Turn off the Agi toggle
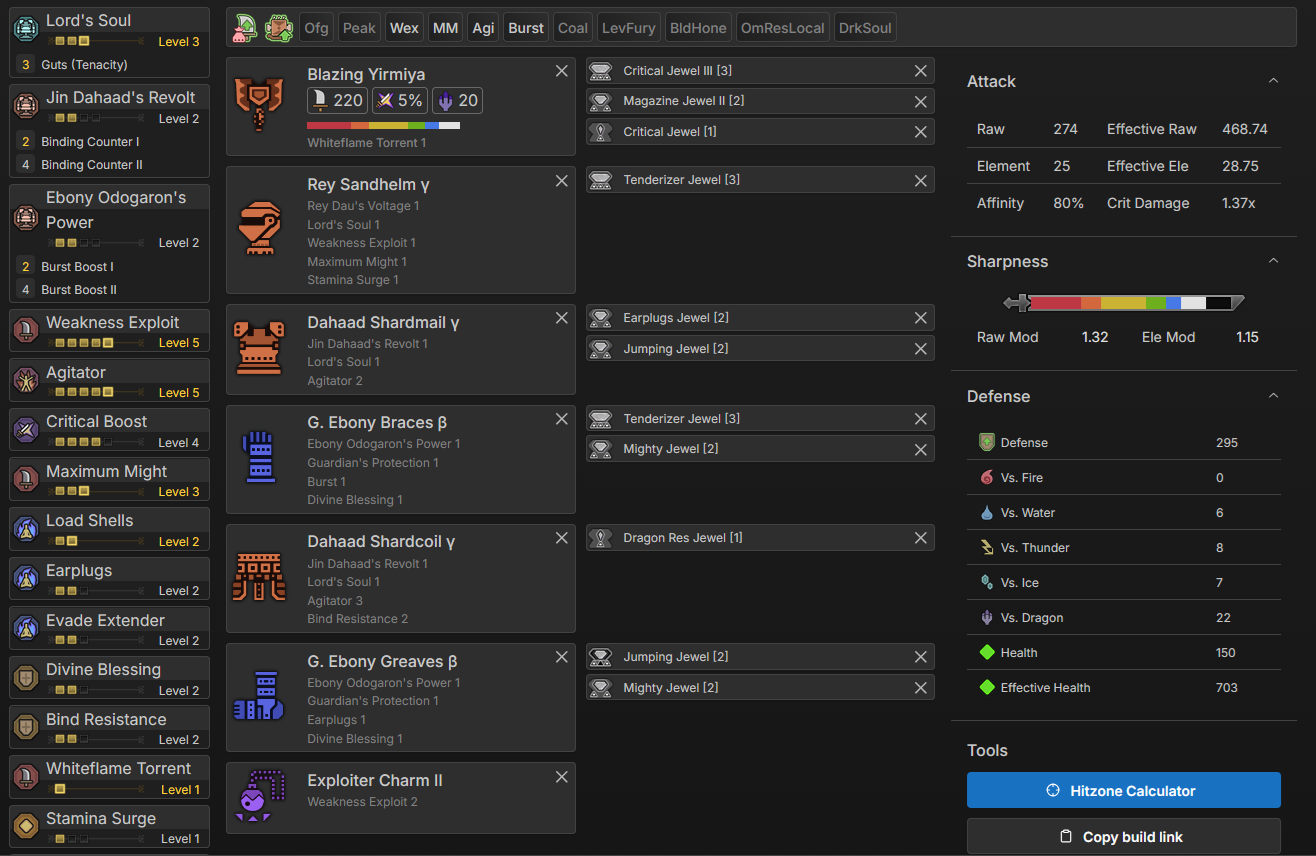The image size is (1316, 856). [483, 28]
